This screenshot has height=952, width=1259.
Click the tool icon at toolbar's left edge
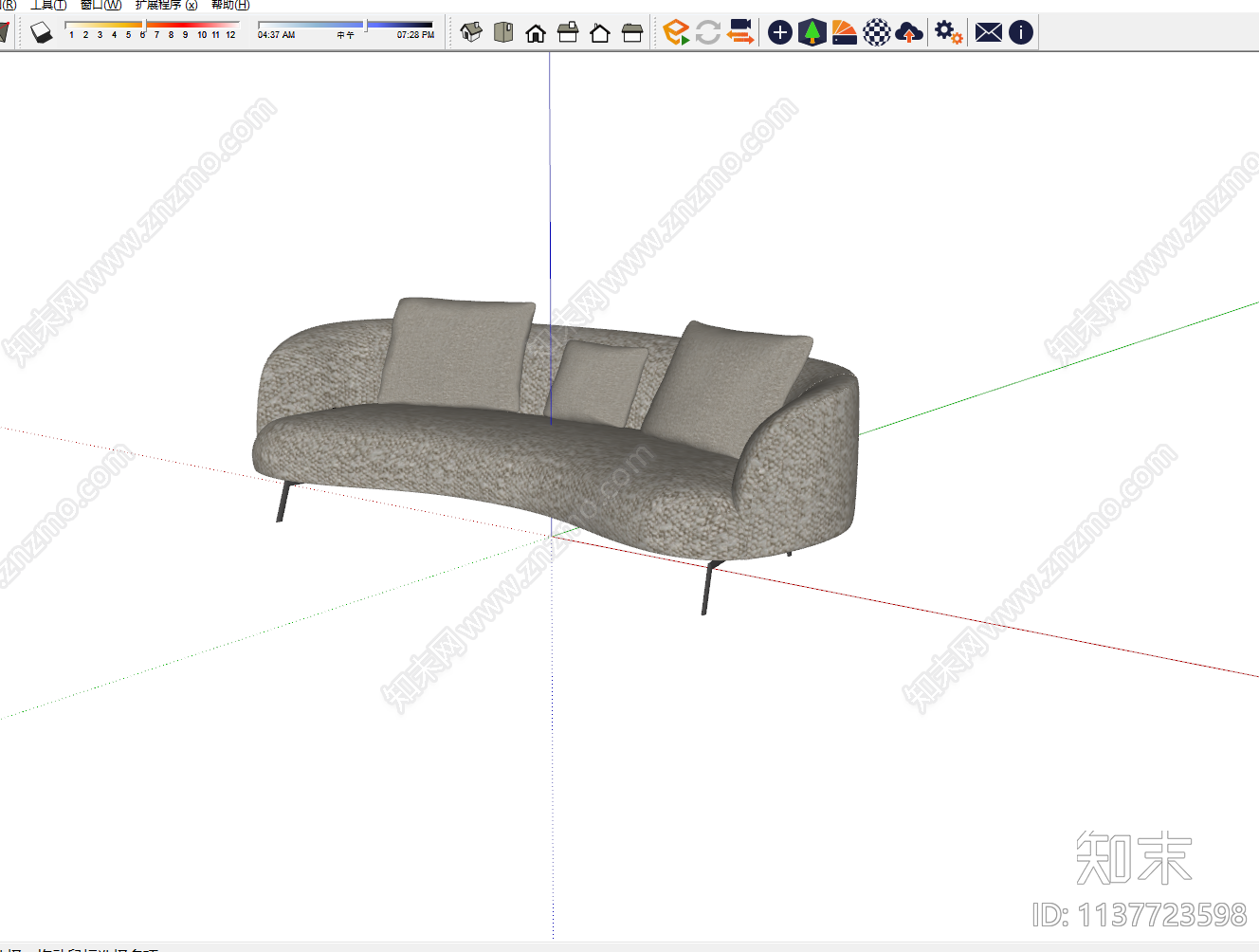(x=4, y=33)
